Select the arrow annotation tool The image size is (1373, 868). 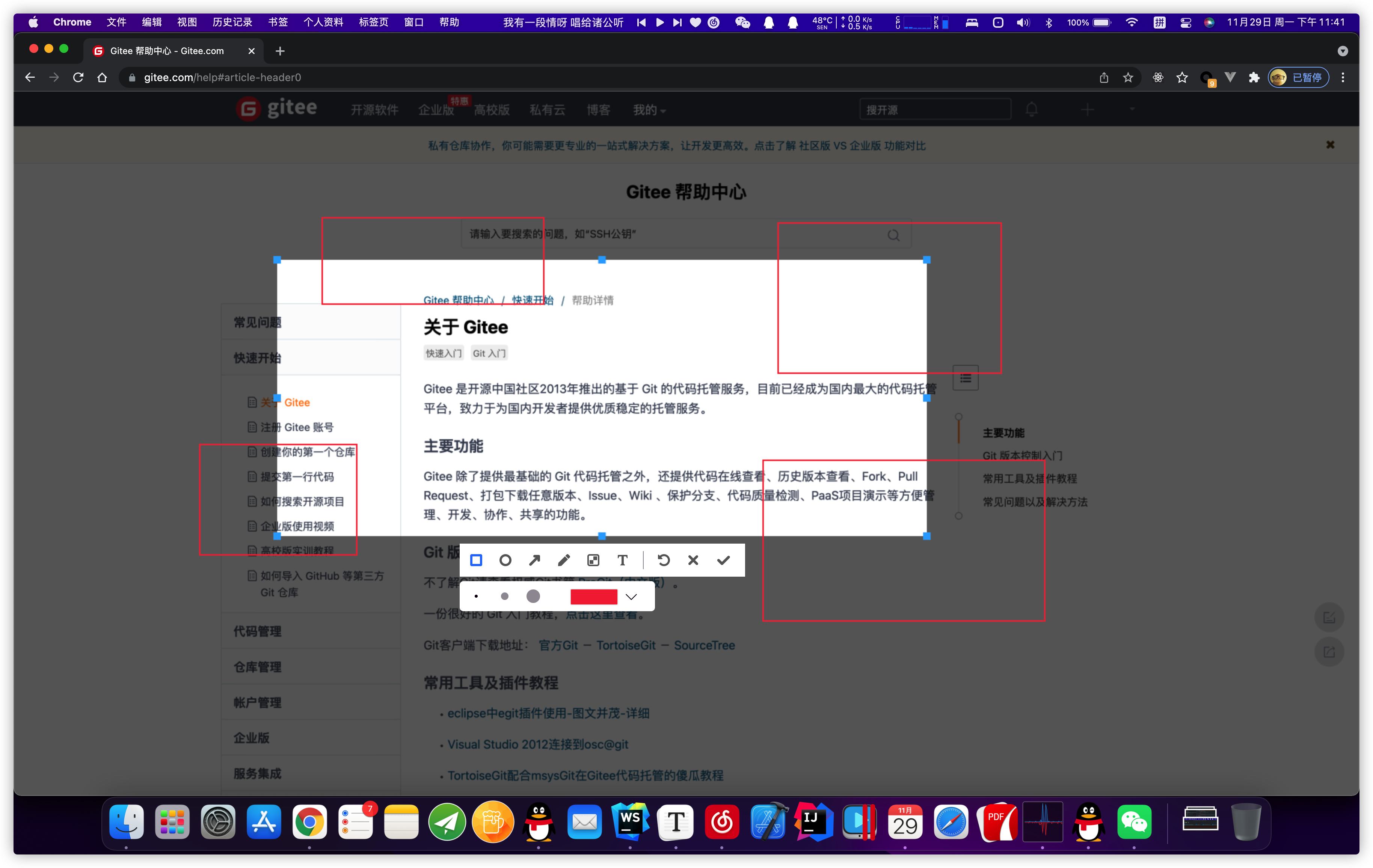534,560
